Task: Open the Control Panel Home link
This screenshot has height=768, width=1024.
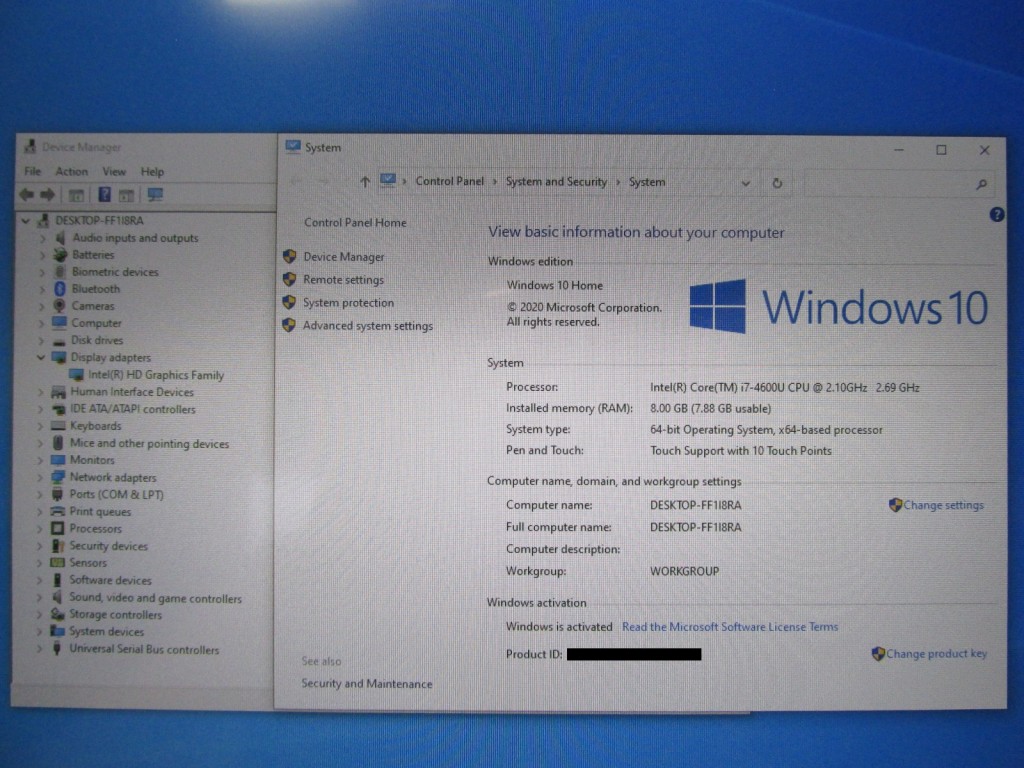Action: (355, 223)
